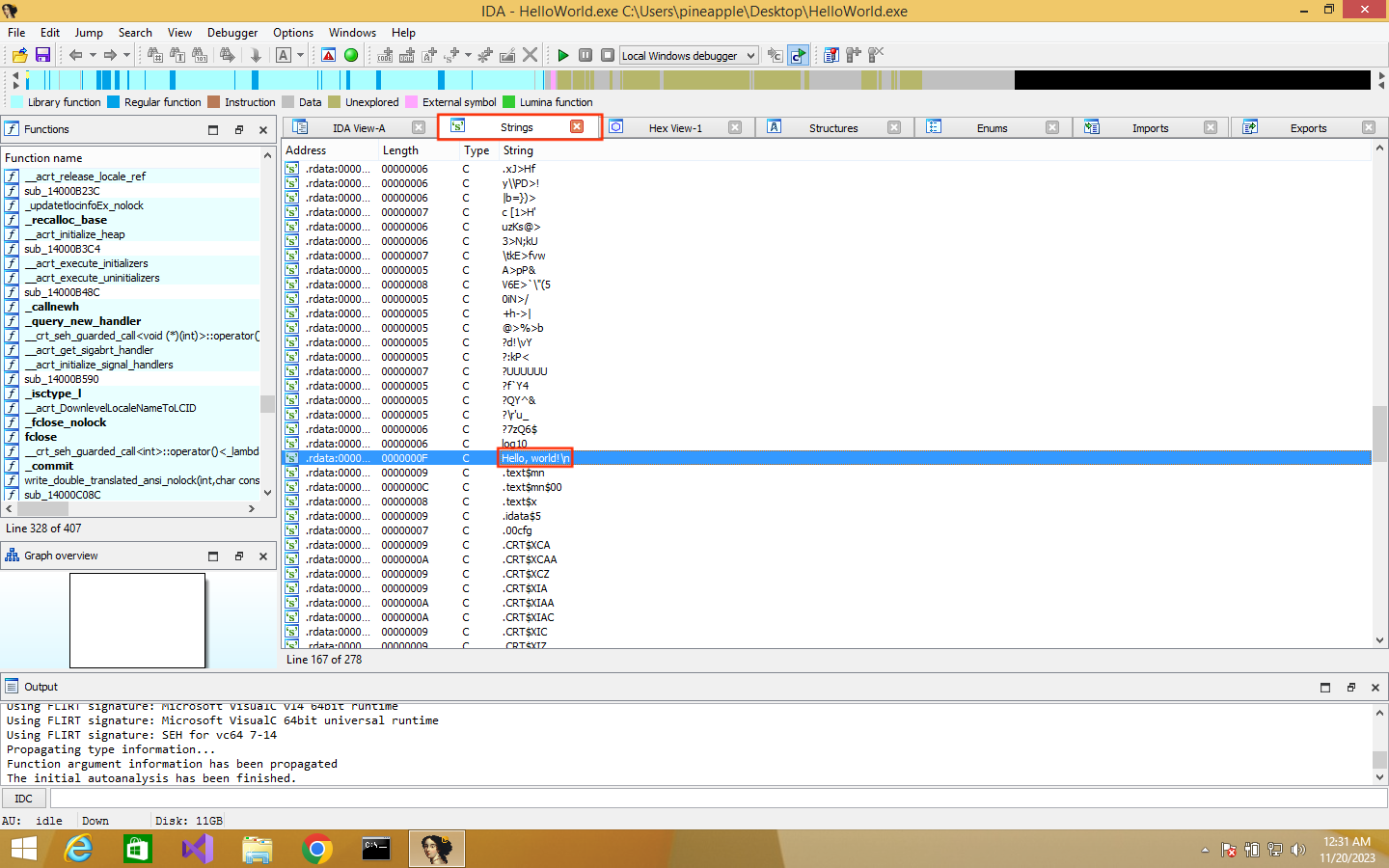This screenshot has height=868, width=1389.
Task: Open the Command Prompt taskbar icon
Action: (376, 849)
